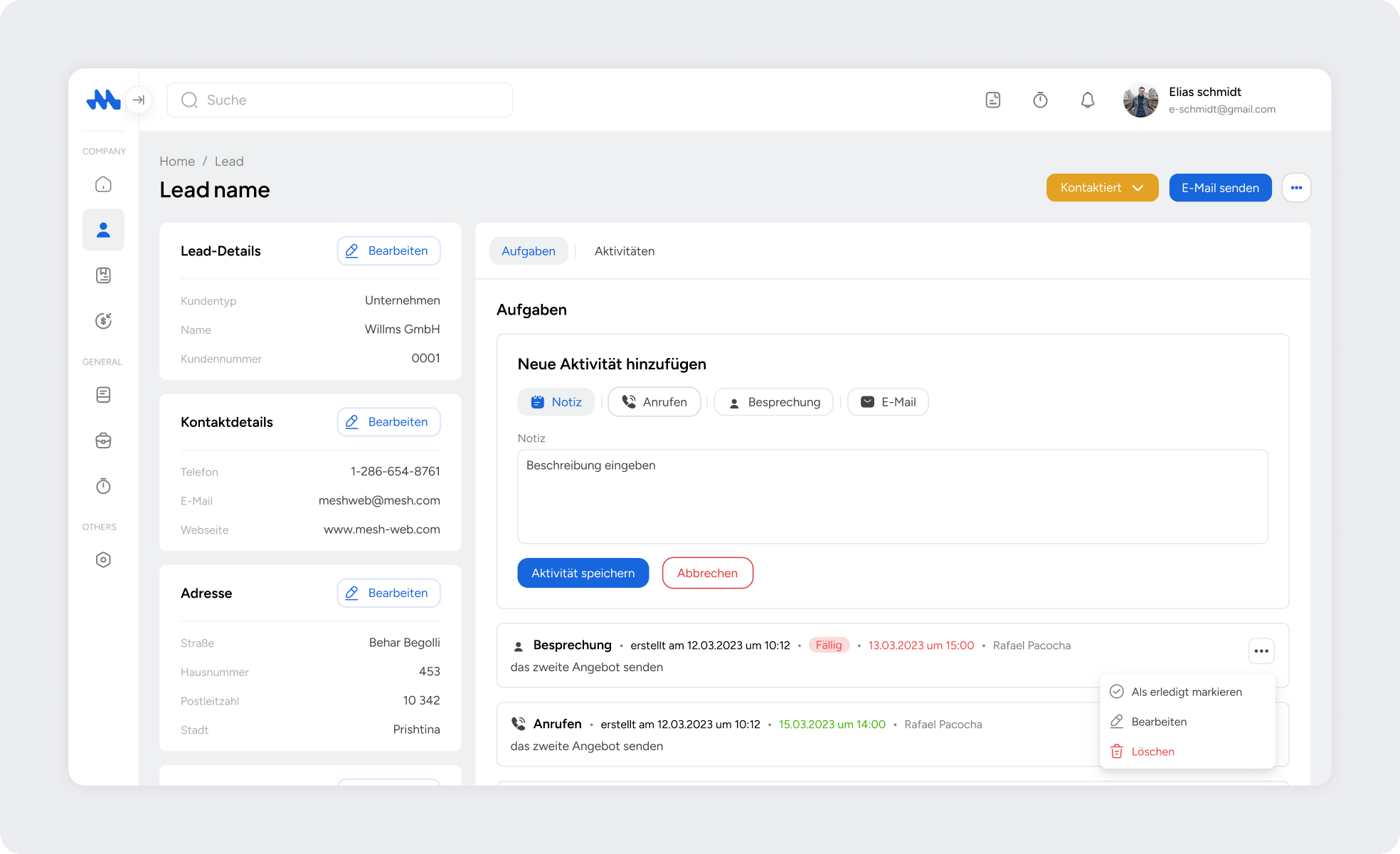This screenshot has width=1400, height=854.
Task: Open the settings icon under OTHERS
Action: pyautogui.click(x=103, y=559)
